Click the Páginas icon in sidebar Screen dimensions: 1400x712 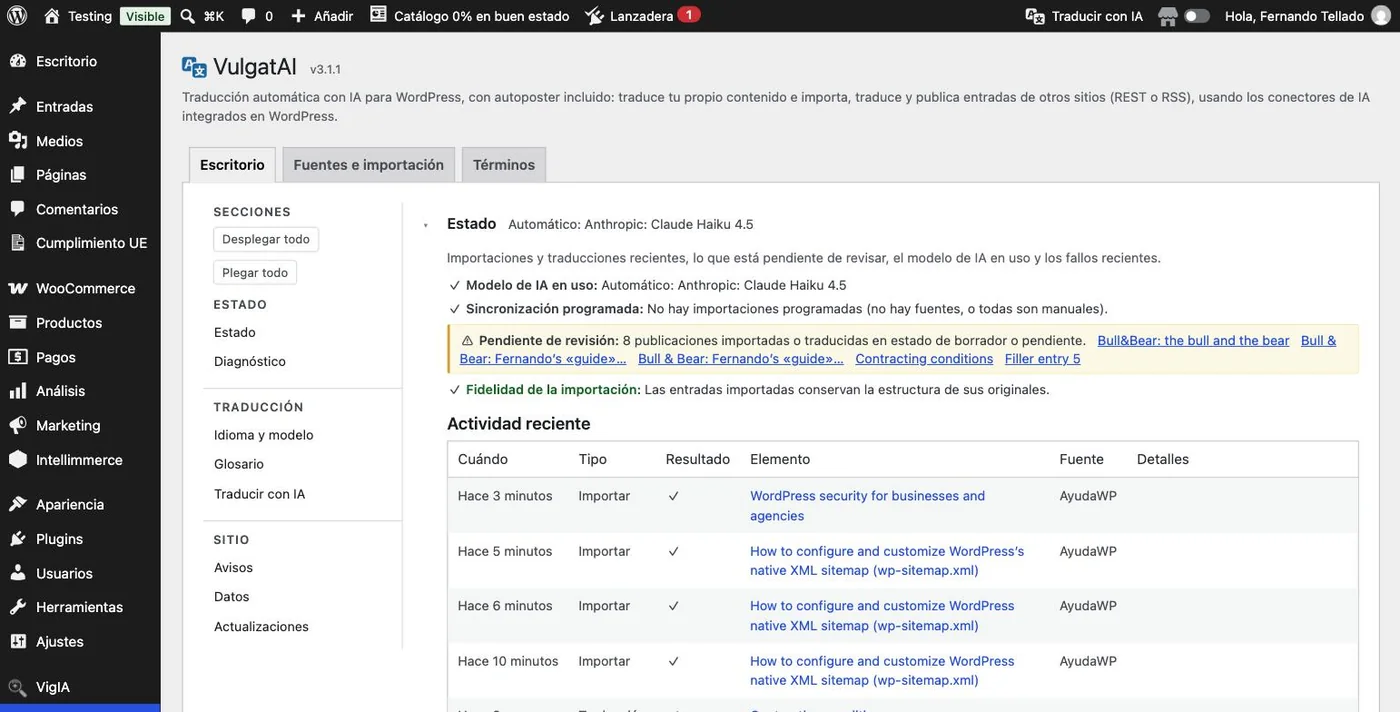click(x=18, y=175)
